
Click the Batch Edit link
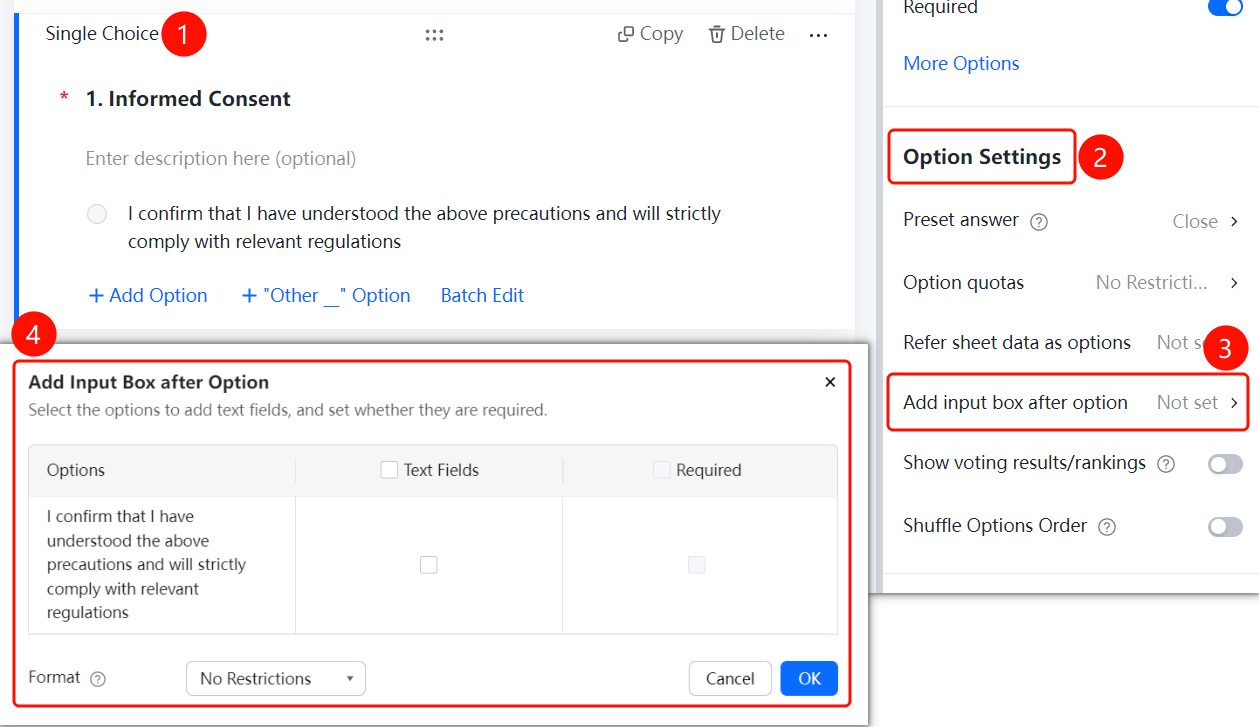(482, 296)
